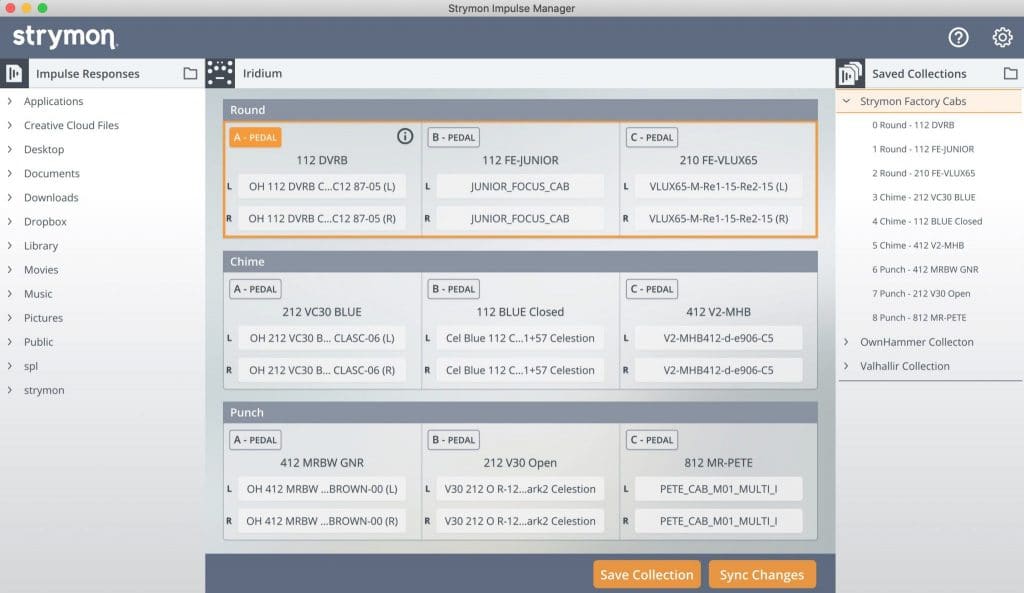Select Chime slot B - PEDAL toggle
The height and width of the screenshot is (593, 1024).
[453, 289]
